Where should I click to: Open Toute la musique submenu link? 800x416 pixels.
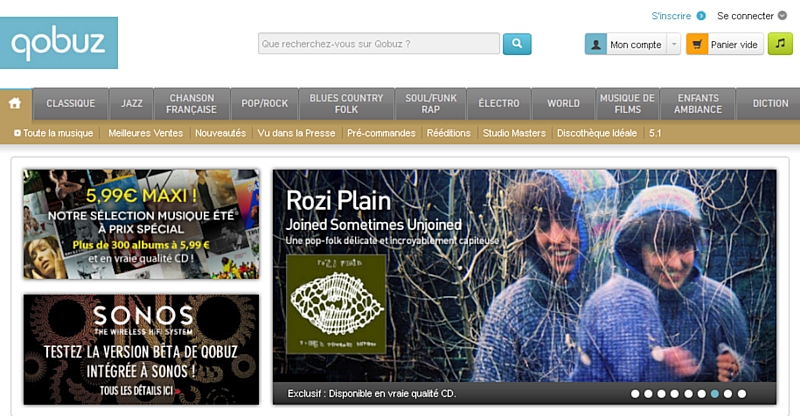point(58,133)
